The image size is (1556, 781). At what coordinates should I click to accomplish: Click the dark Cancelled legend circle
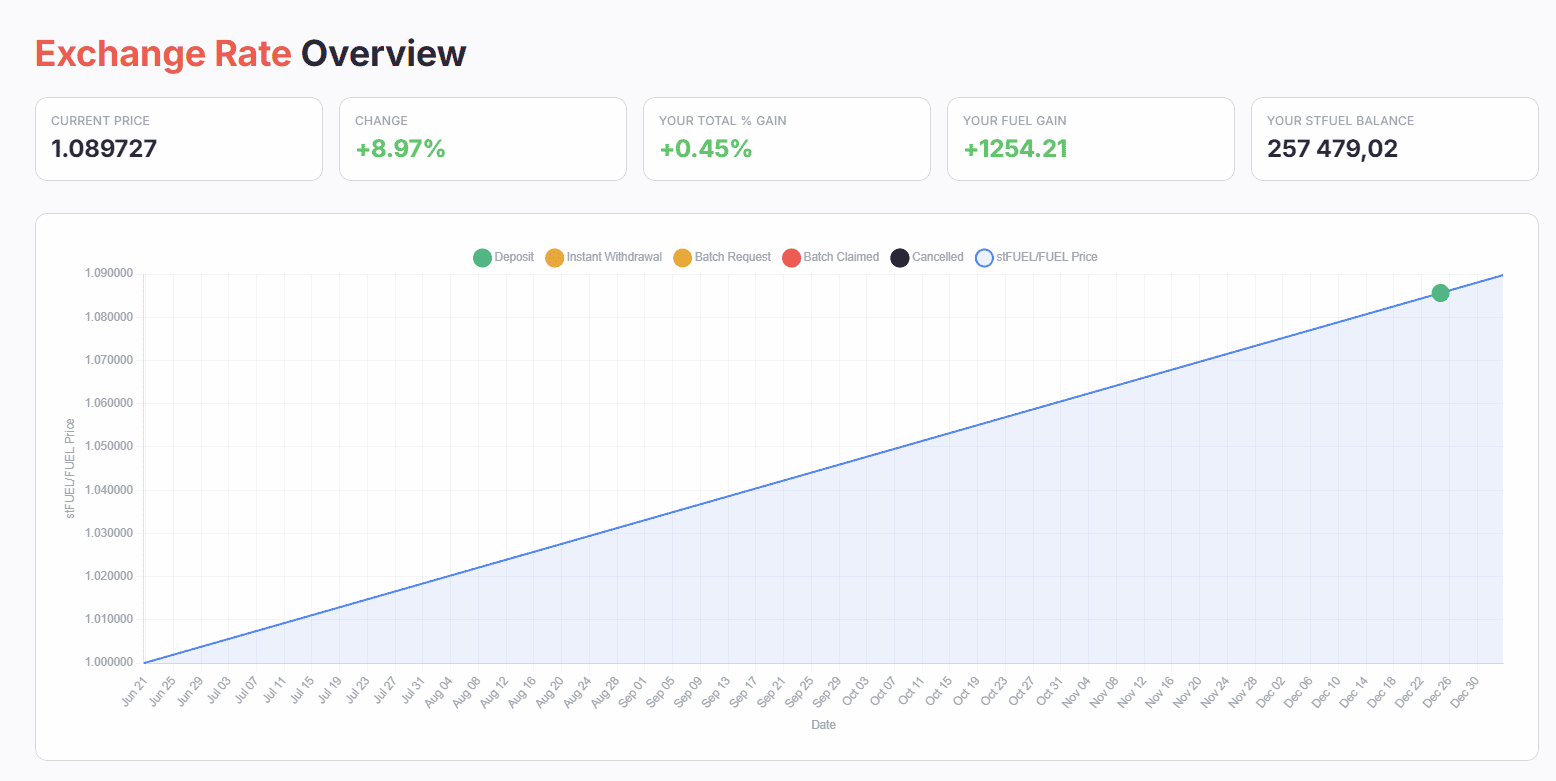click(900, 258)
